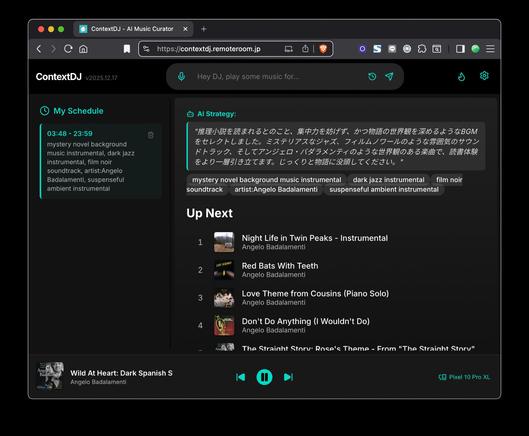Image resolution: width=529 pixels, height=436 pixels.
Task: Click the microphone voice input icon
Action: (181, 77)
